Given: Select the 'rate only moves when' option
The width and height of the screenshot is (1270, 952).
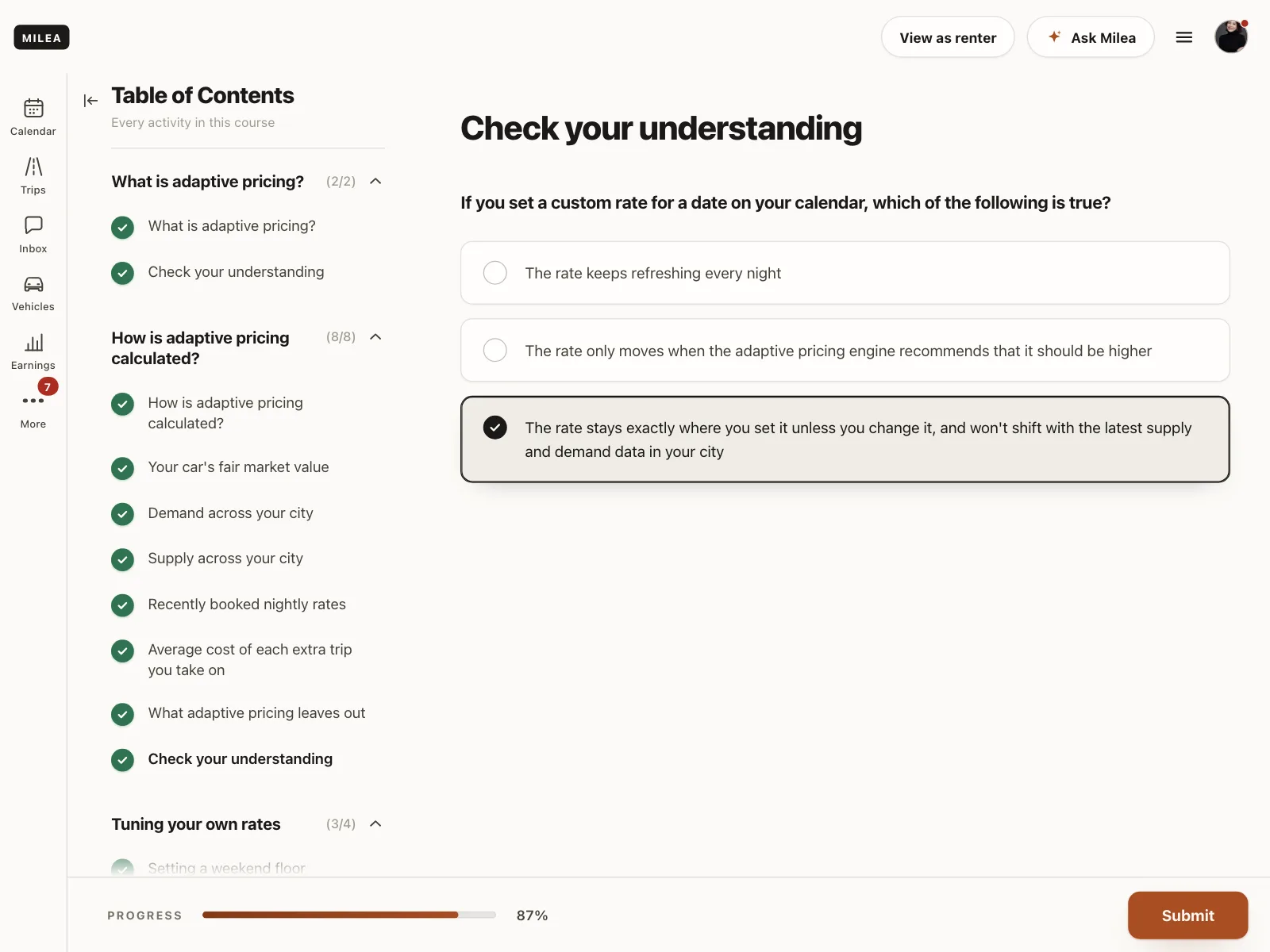Looking at the screenshot, I should click(x=845, y=351).
